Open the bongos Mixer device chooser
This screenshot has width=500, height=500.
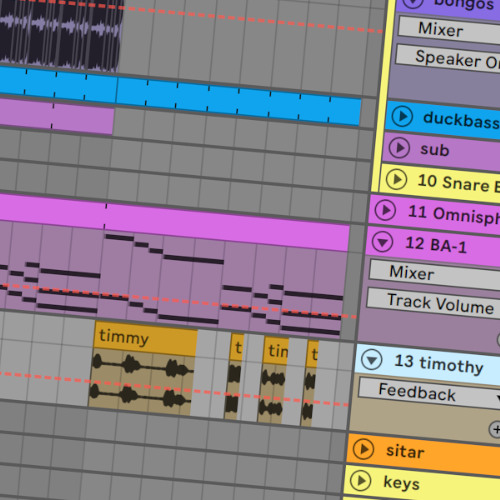coord(449,30)
